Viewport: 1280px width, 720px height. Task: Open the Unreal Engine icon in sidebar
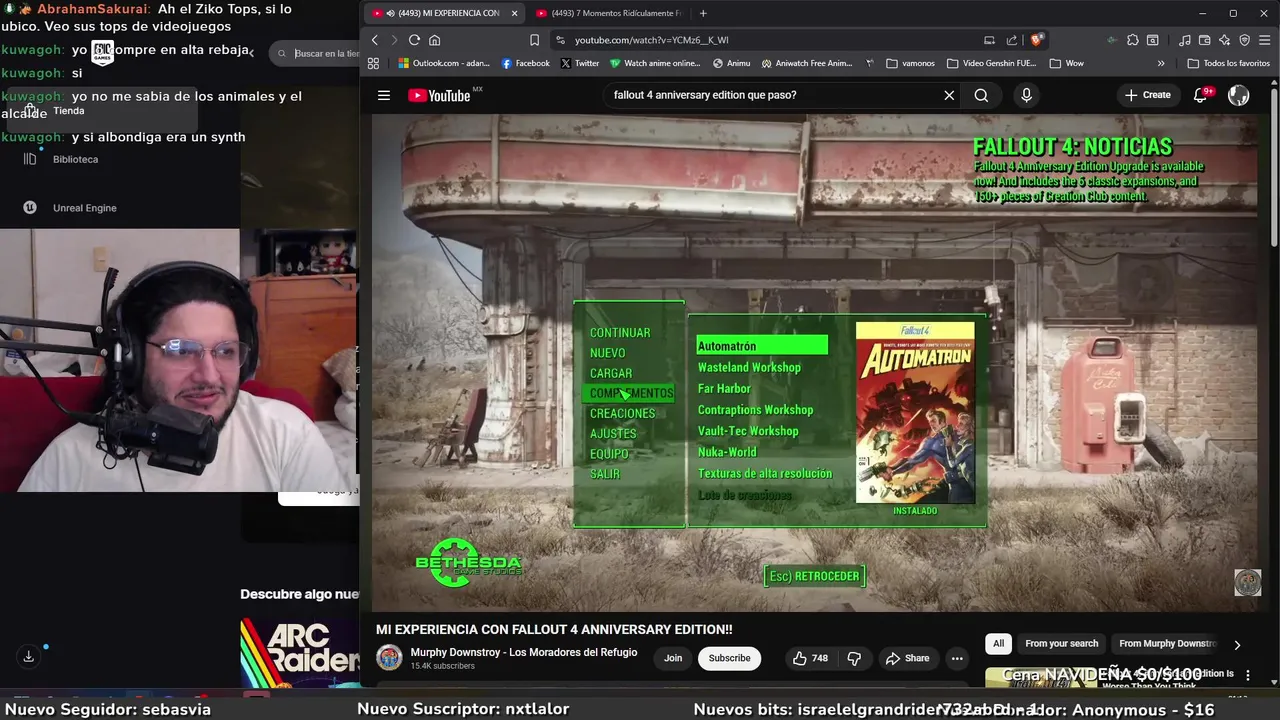coord(30,207)
